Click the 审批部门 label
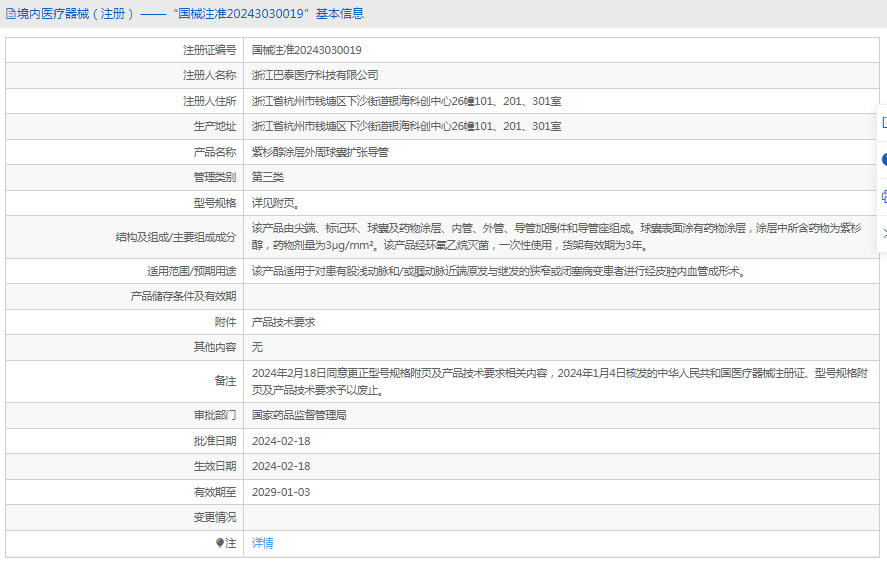This screenshot has width=887, height=563. [215, 415]
